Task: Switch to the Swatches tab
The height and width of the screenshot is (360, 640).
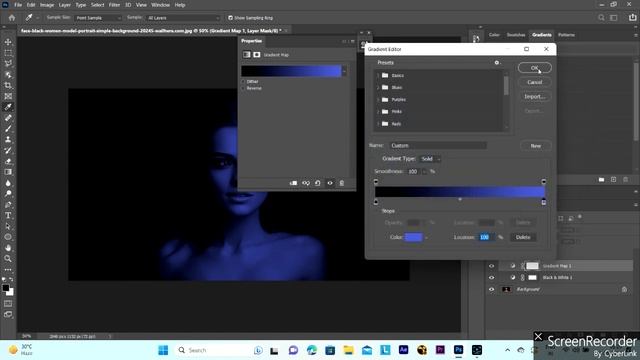Action: coord(516,35)
